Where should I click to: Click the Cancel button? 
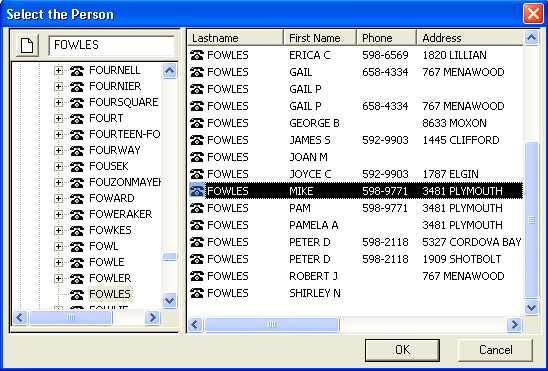(x=495, y=350)
